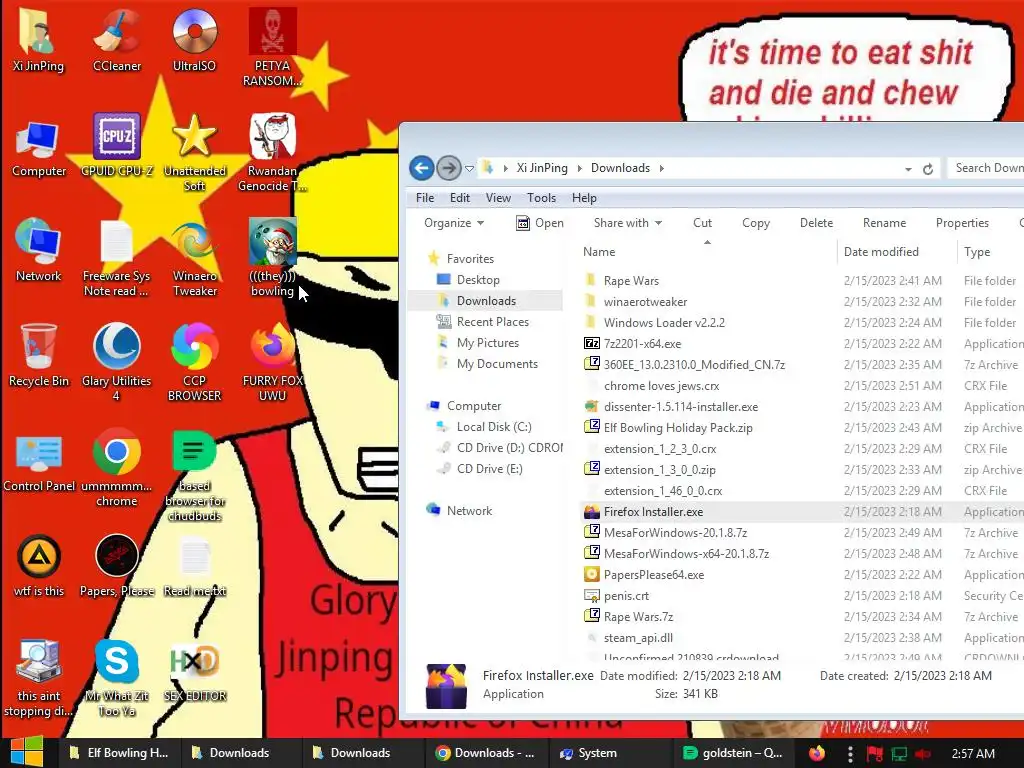The width and height of the screenshot is (1024, 768).
Task: Open the Help menu
Action: click(584, 197)
